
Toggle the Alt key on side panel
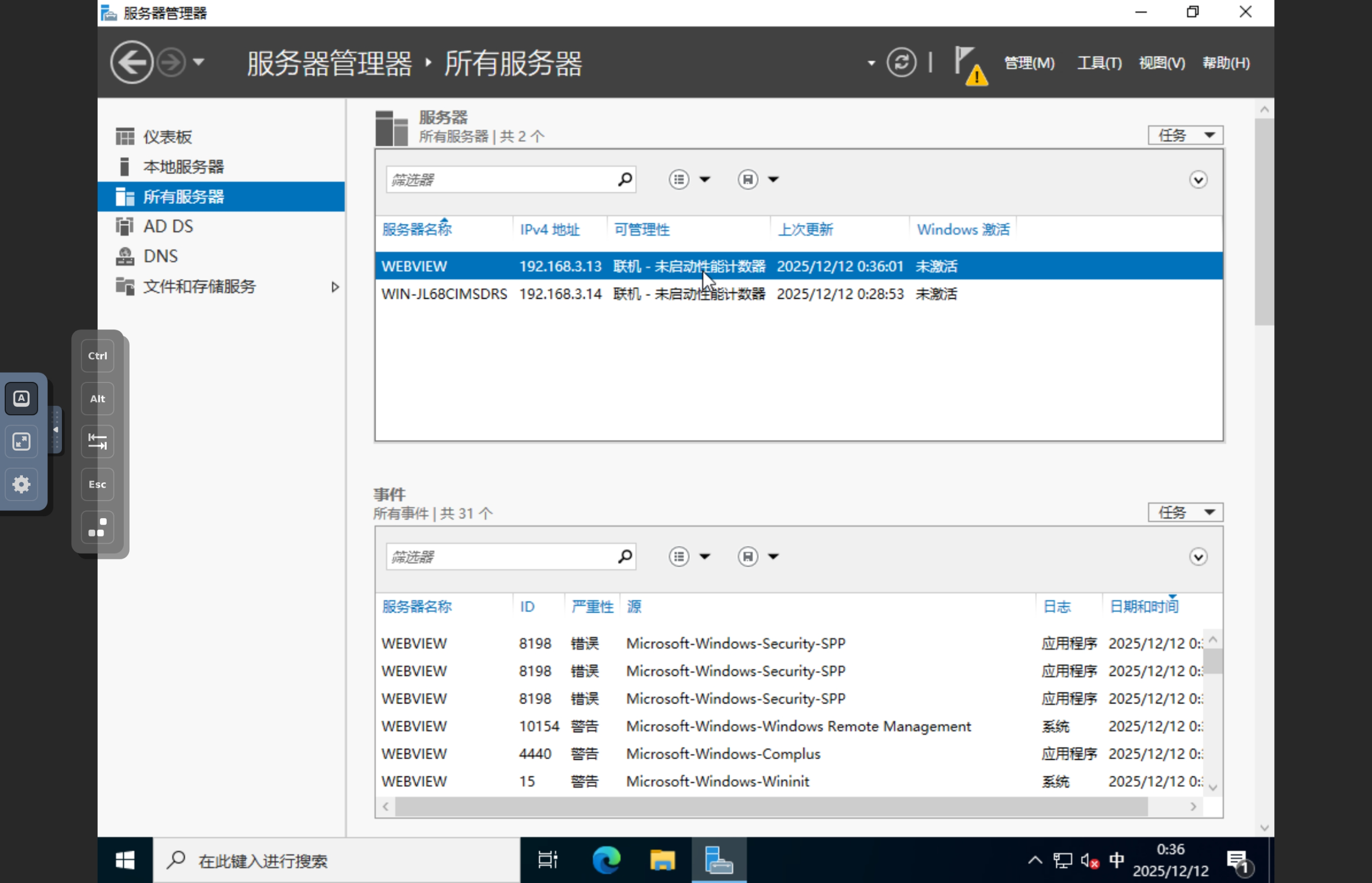97,399
